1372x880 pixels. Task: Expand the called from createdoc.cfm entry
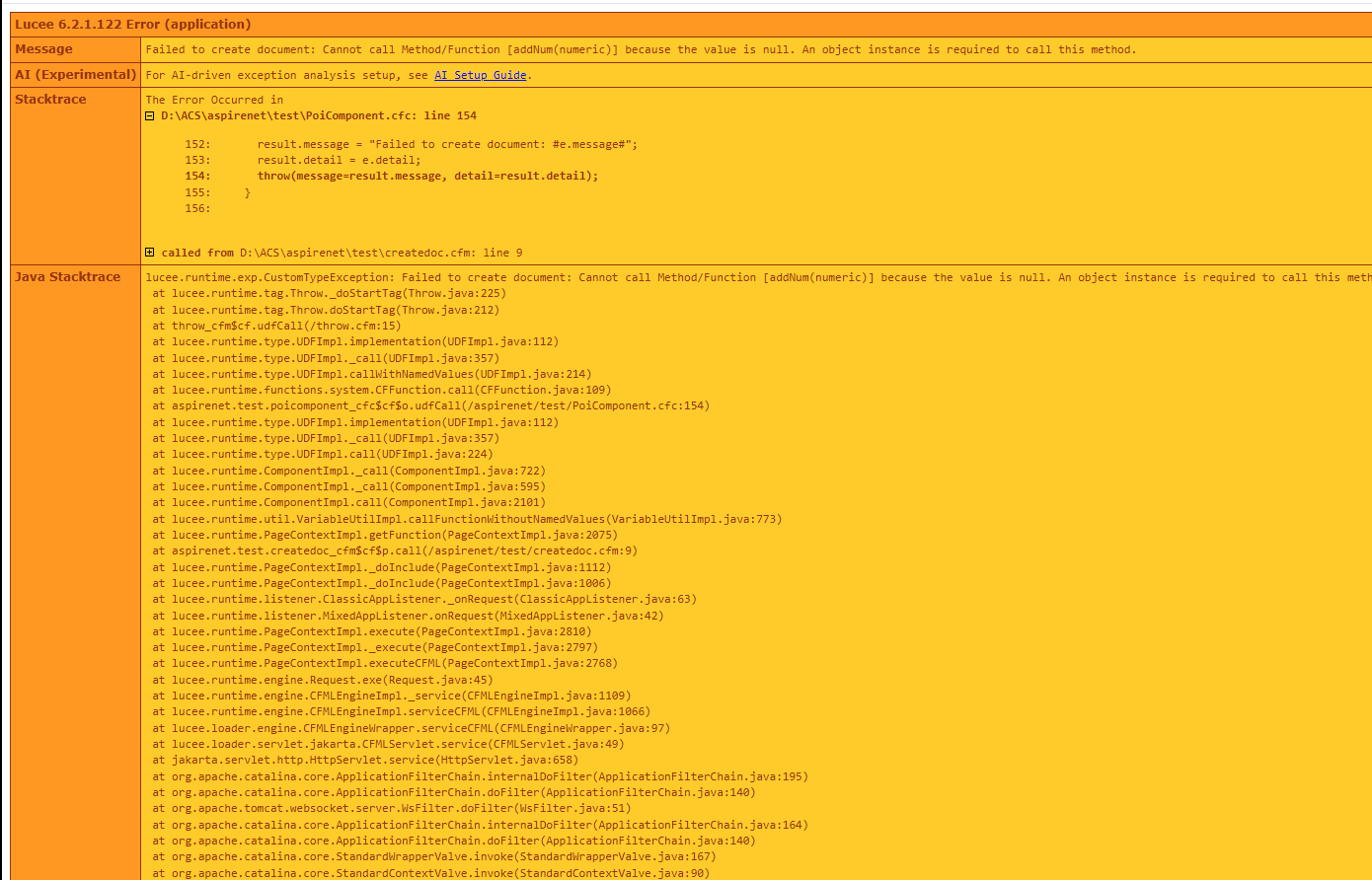[150, 254]
